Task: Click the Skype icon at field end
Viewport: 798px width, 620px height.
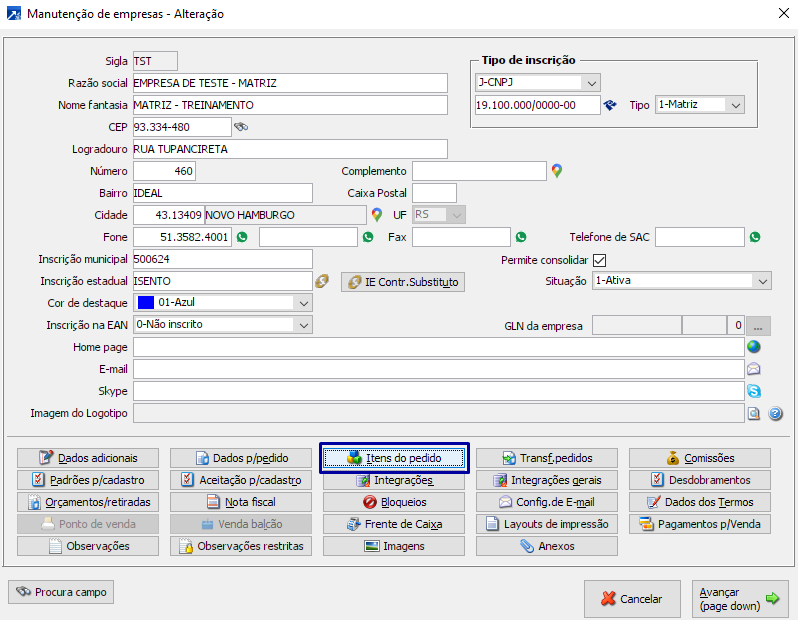Action: tap(754, 391)
